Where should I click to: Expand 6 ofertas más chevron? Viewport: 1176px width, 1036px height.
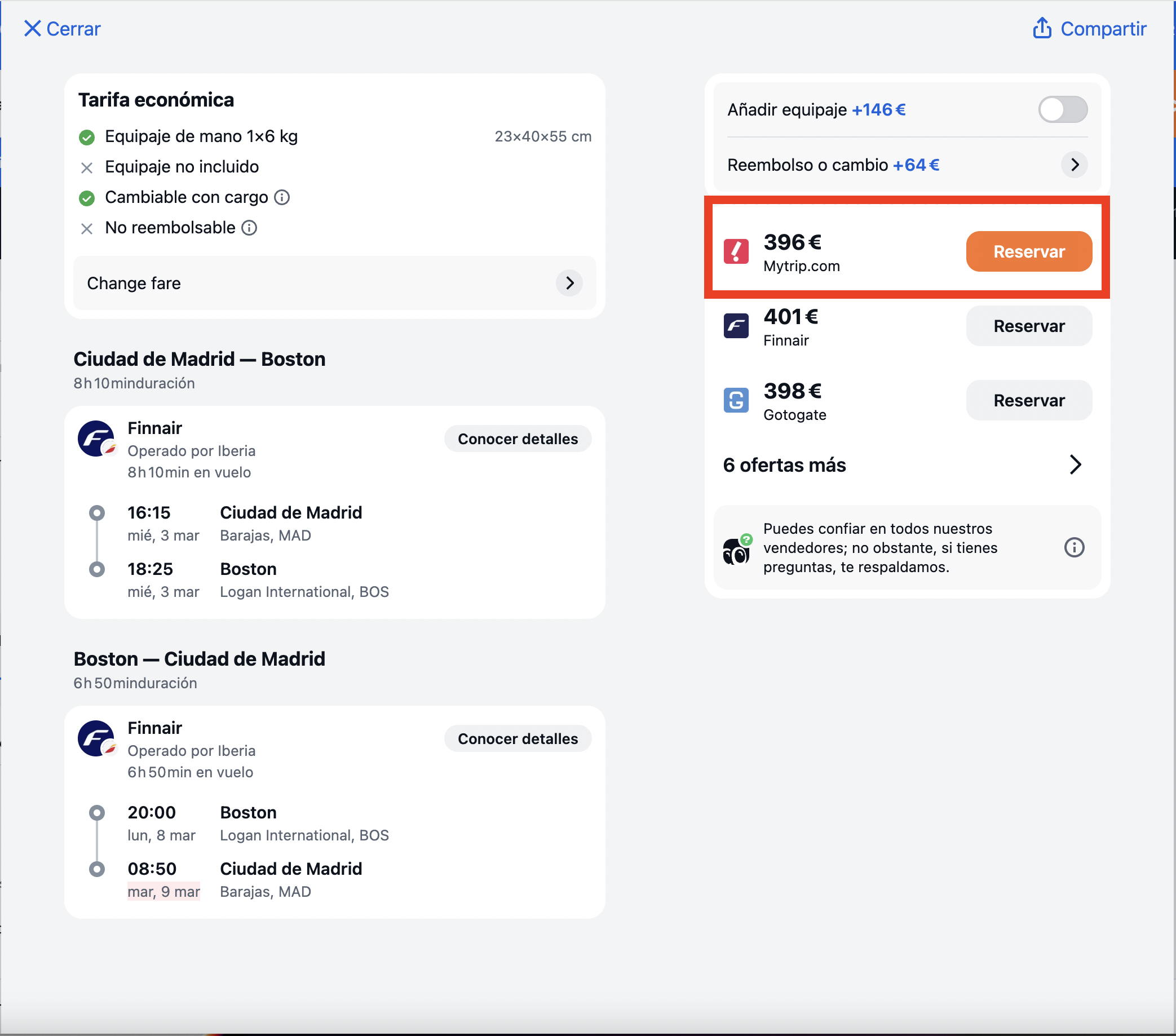tap(1075, 465)
